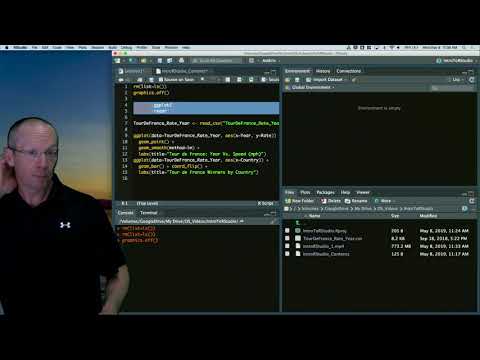Click editor line 7 TourDeFrance_Rate_Year code

206,123
